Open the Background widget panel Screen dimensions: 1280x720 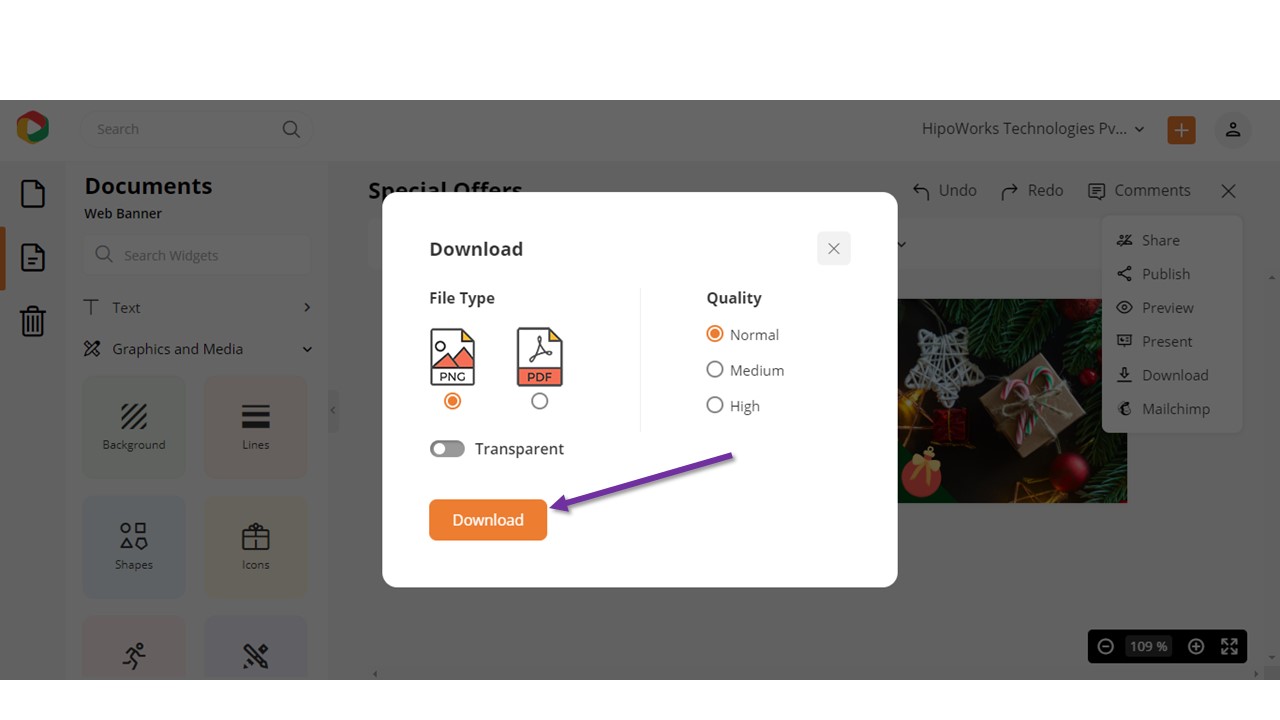click(x=133, y=426)
